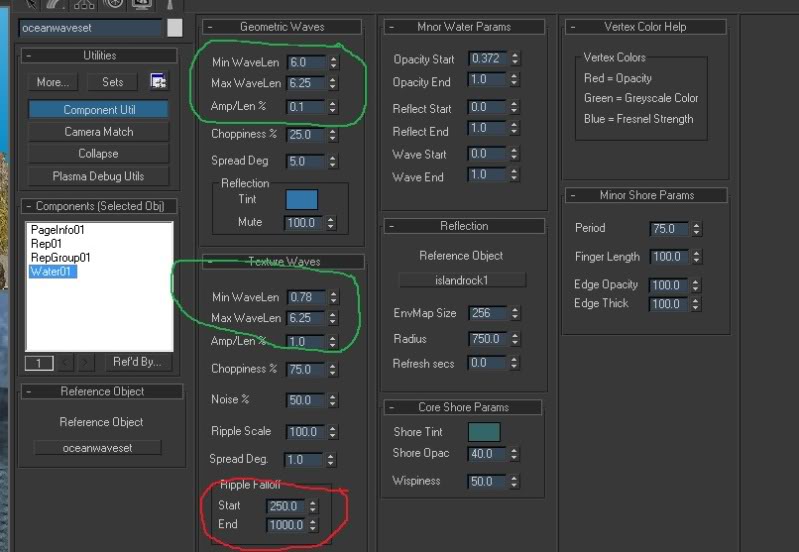Click the component index field showing 1
Screen dimensions: 799x552
[39, 363]
